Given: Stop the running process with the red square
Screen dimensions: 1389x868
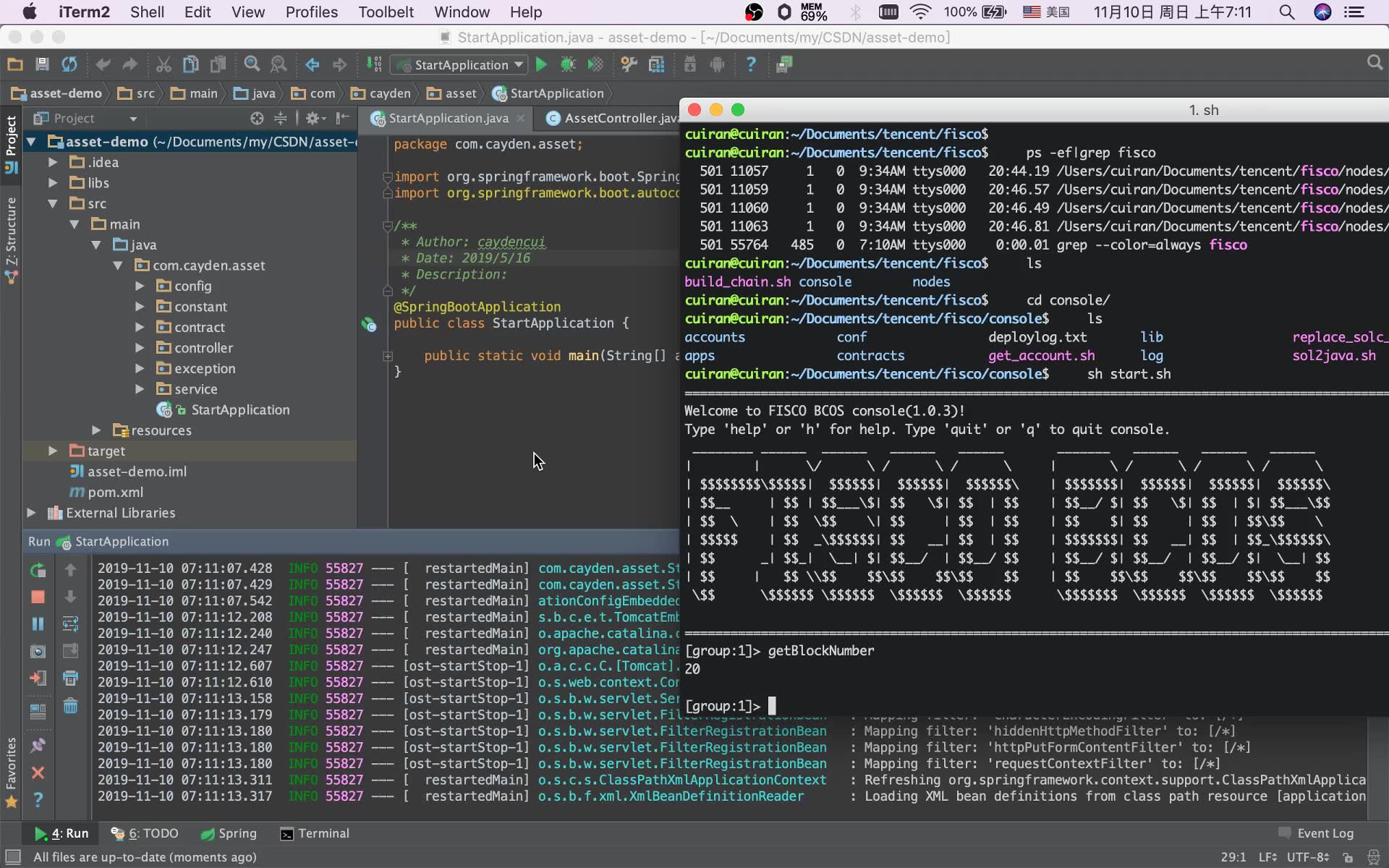Looking at the screenshot, I should point(38,597).
